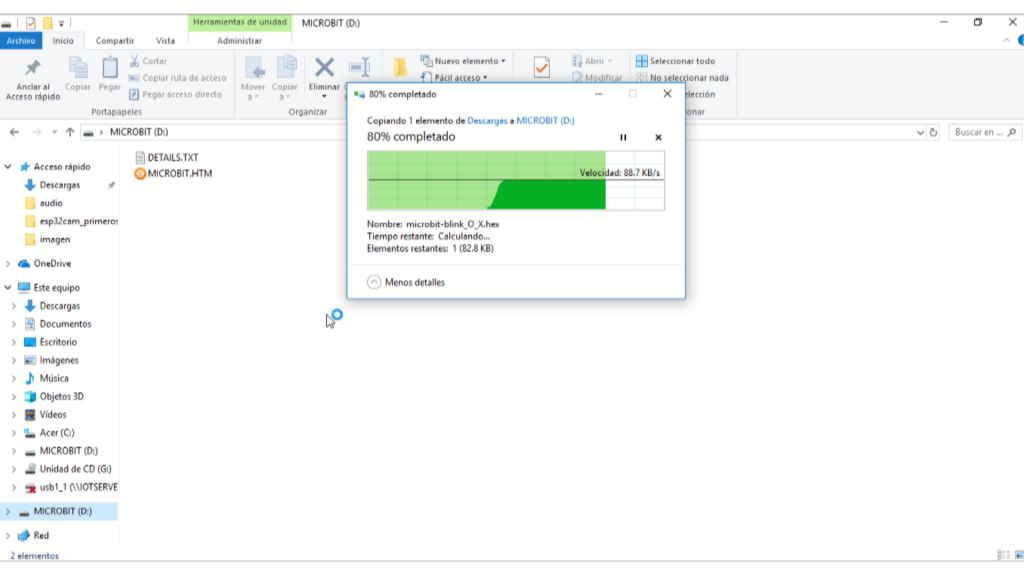The width and height of the screenshot is (1024, 576).
Task: Pause the file copy operation
Action: [x=623, y=137]
